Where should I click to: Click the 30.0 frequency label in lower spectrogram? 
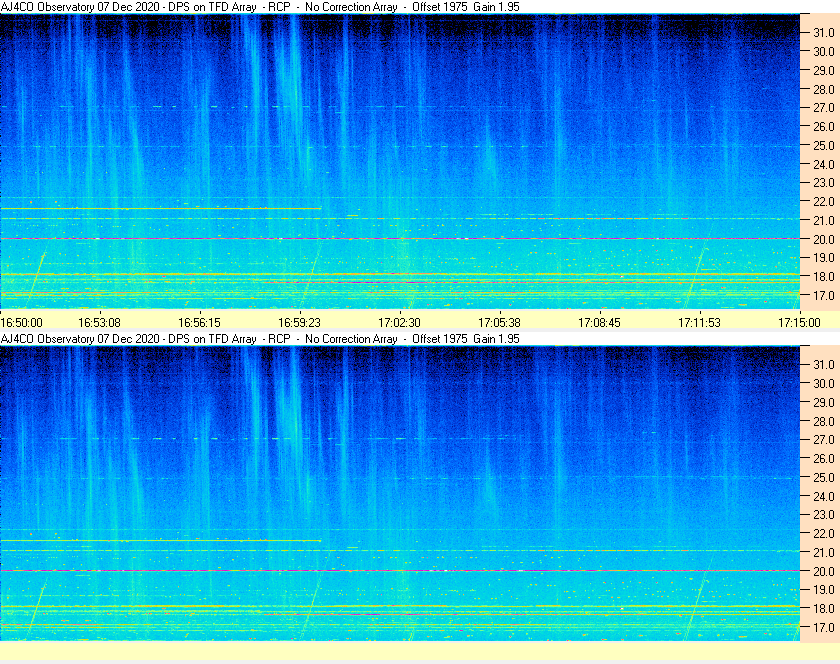click(824, 384)
